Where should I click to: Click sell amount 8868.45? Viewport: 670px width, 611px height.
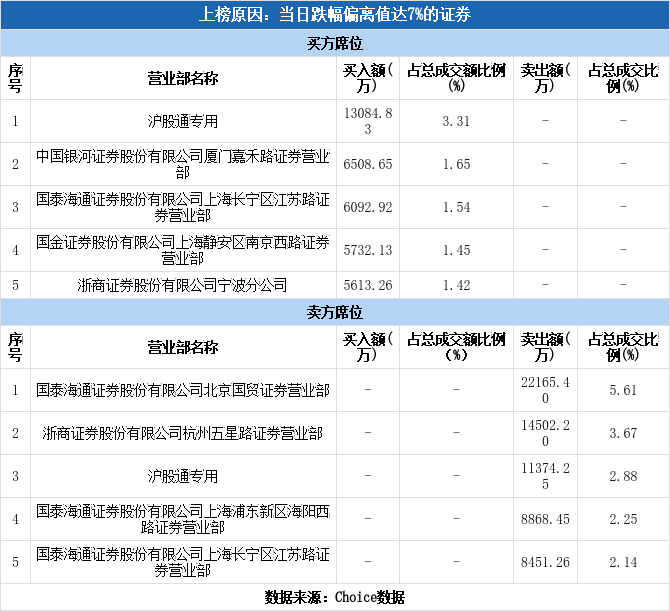coord(545,519)
